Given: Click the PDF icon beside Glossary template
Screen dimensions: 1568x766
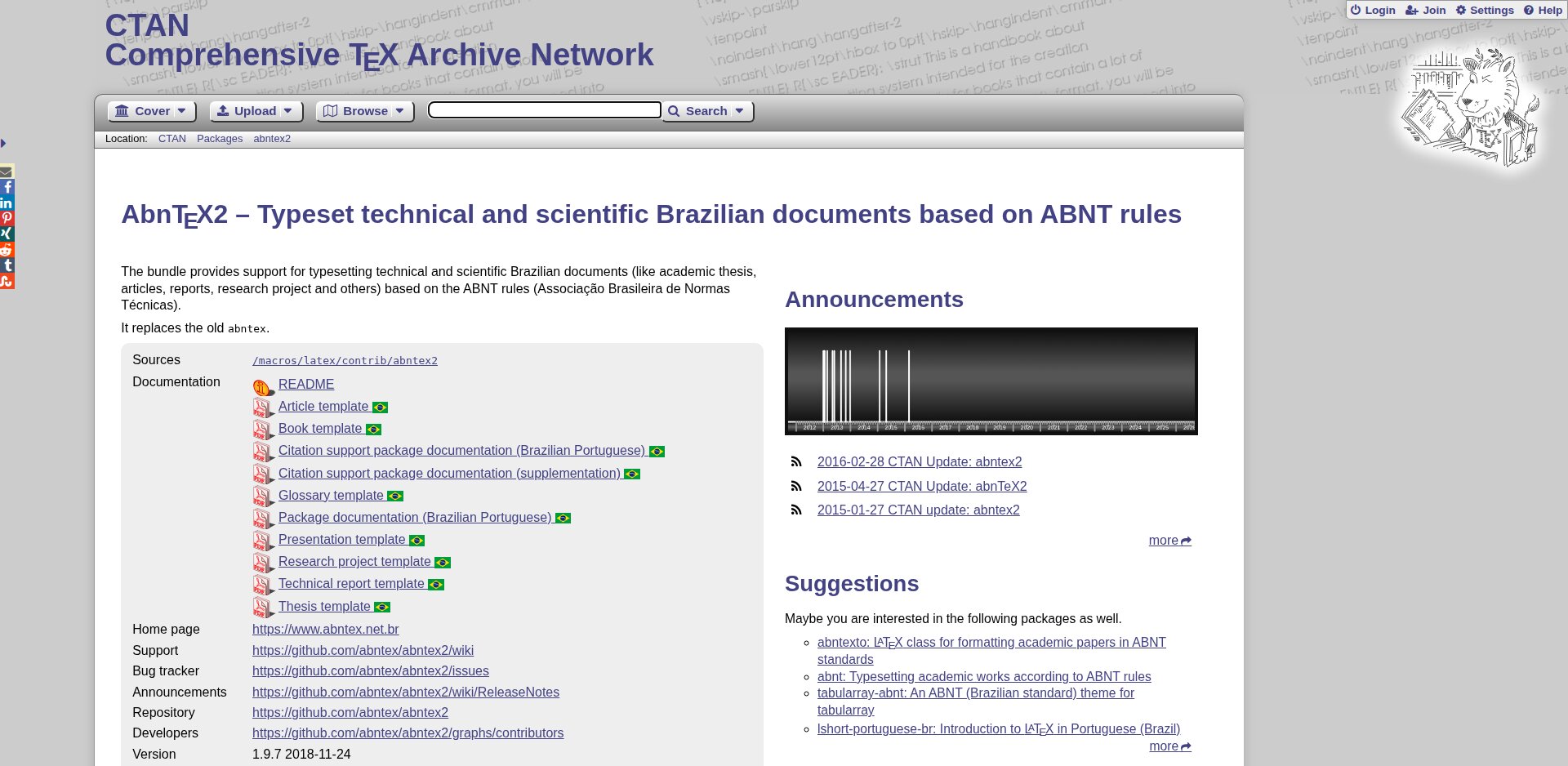Looking at the screenshot, I should [x=263, y=497].
